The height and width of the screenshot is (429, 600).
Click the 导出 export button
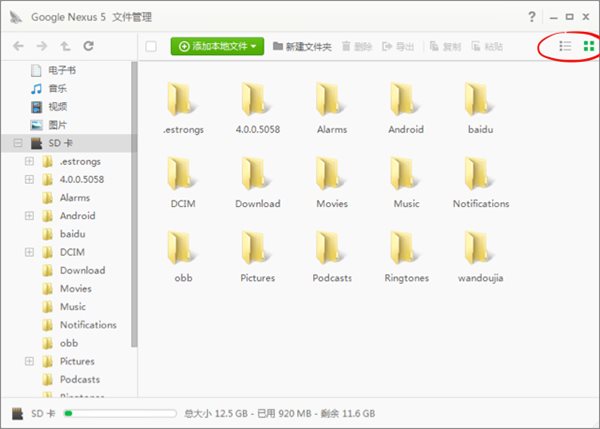(x=398, y=46)
